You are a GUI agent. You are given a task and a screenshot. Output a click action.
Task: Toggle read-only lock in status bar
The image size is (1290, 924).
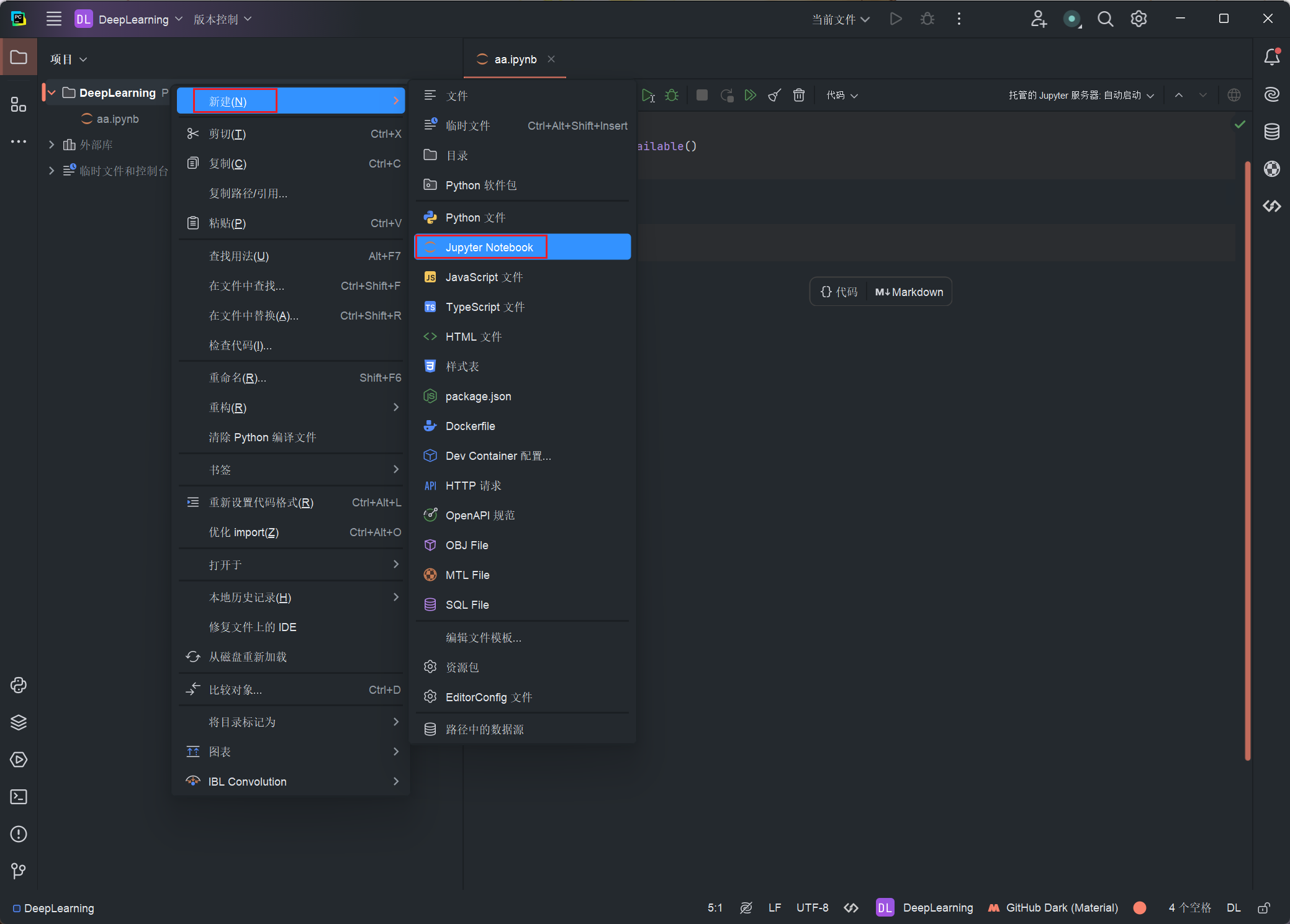1264,908
